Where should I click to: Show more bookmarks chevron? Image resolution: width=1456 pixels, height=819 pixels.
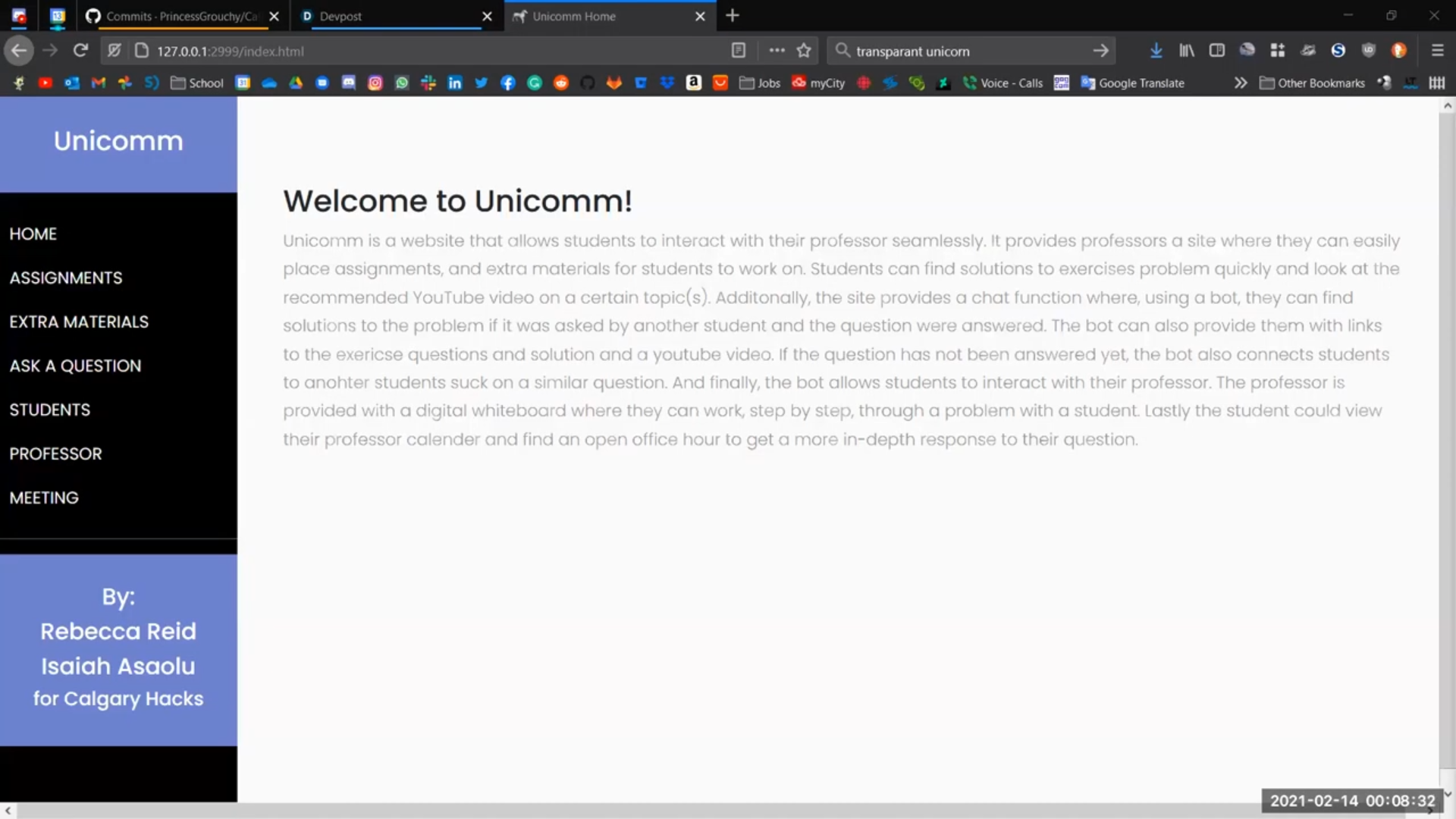(1240, 83)
